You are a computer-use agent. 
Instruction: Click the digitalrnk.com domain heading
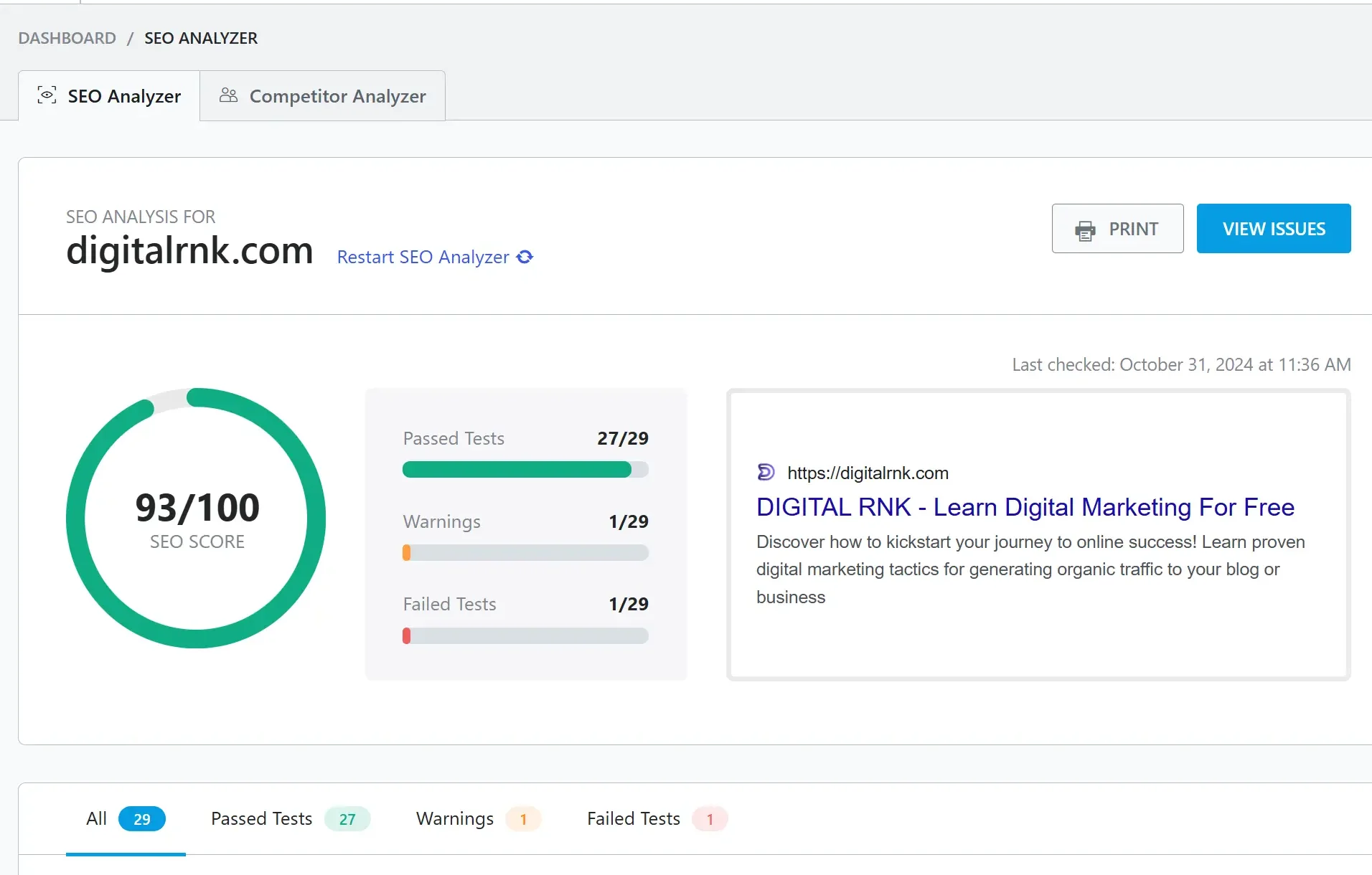click(189, 250)
